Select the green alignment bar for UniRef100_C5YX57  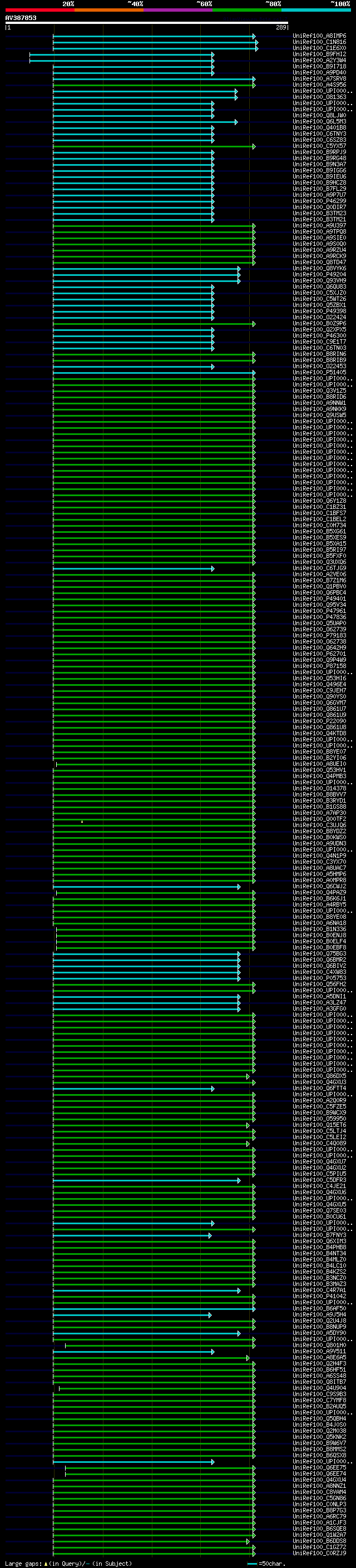point(155,146)
